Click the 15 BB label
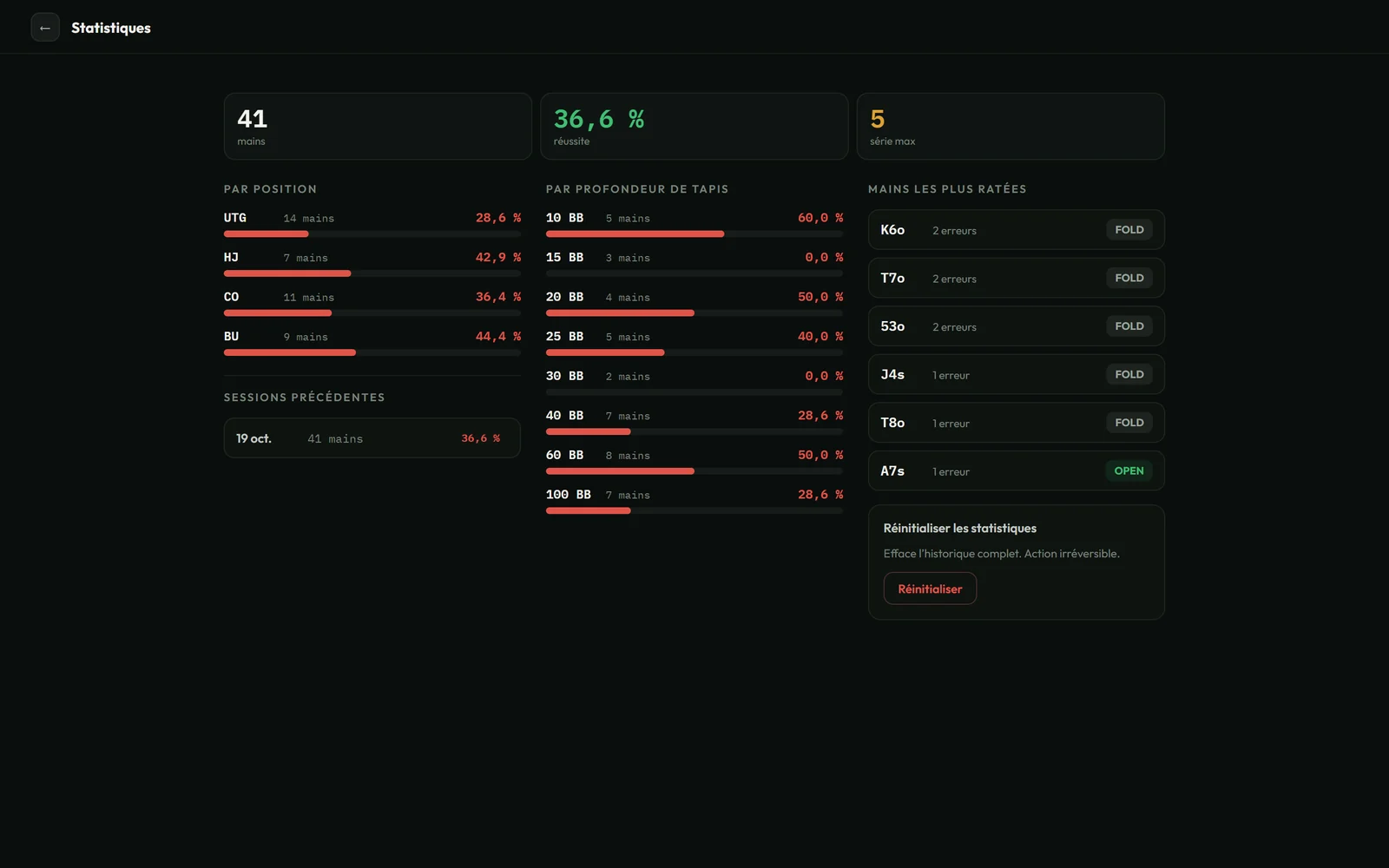 (x=564, y=258)
